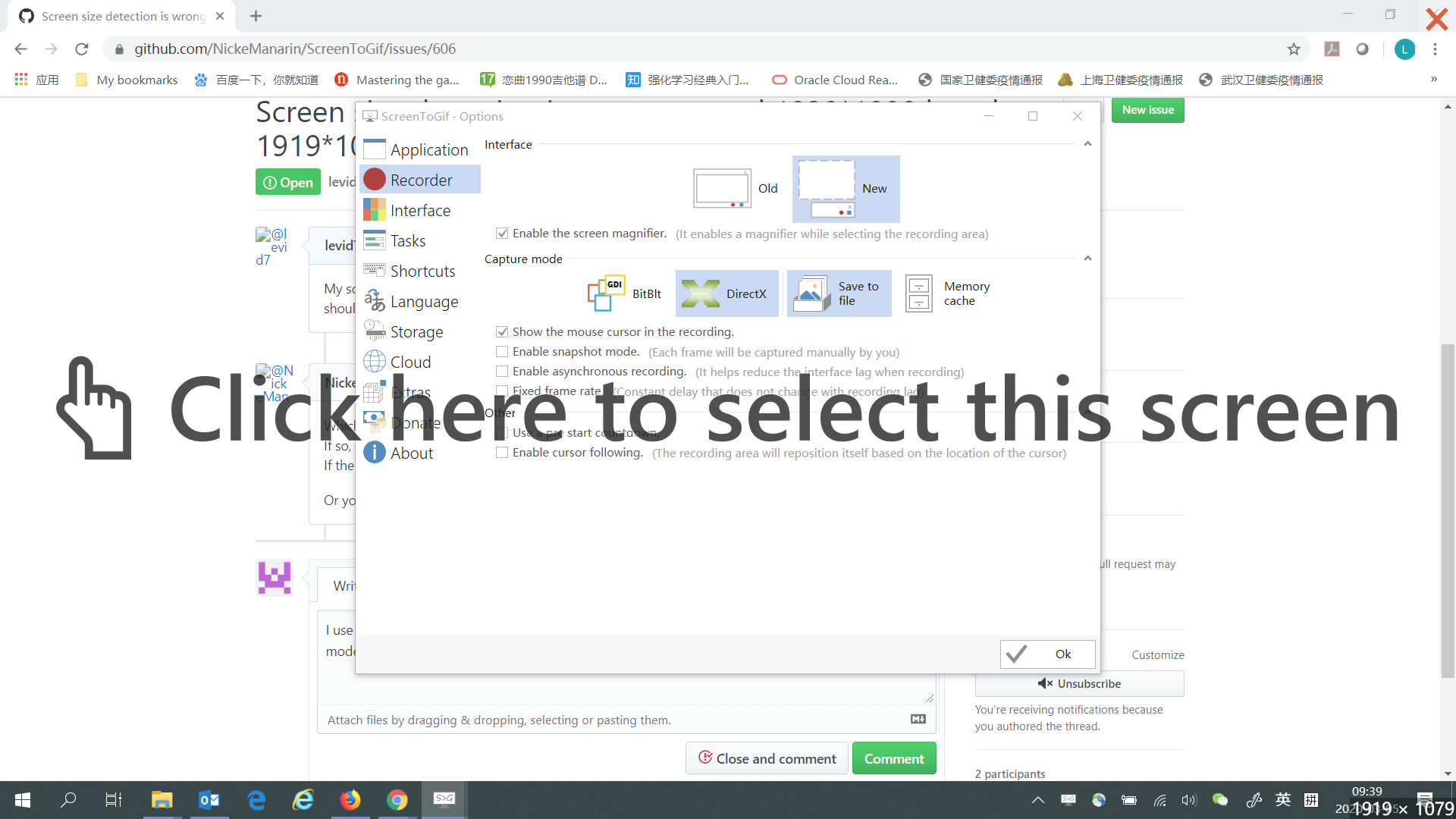Toggle Enable the screen magnifier checkbox
The width and height of the screenshot is (1456, 819).
pos(502,234)
